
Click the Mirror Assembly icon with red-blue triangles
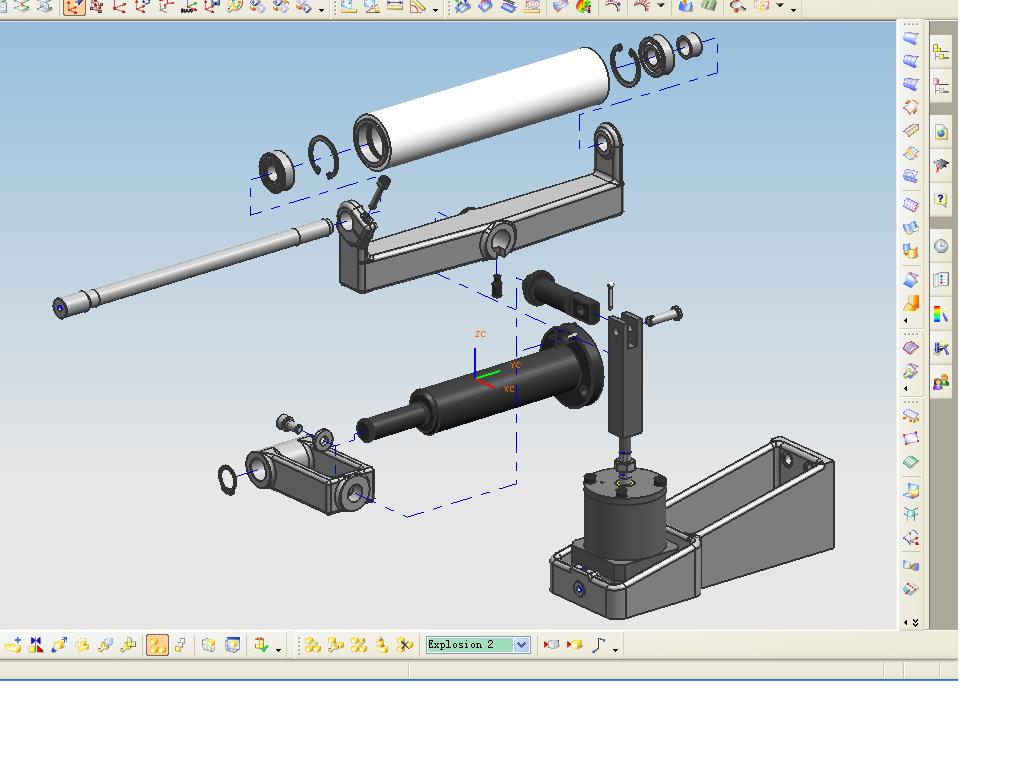coord(37,645)
